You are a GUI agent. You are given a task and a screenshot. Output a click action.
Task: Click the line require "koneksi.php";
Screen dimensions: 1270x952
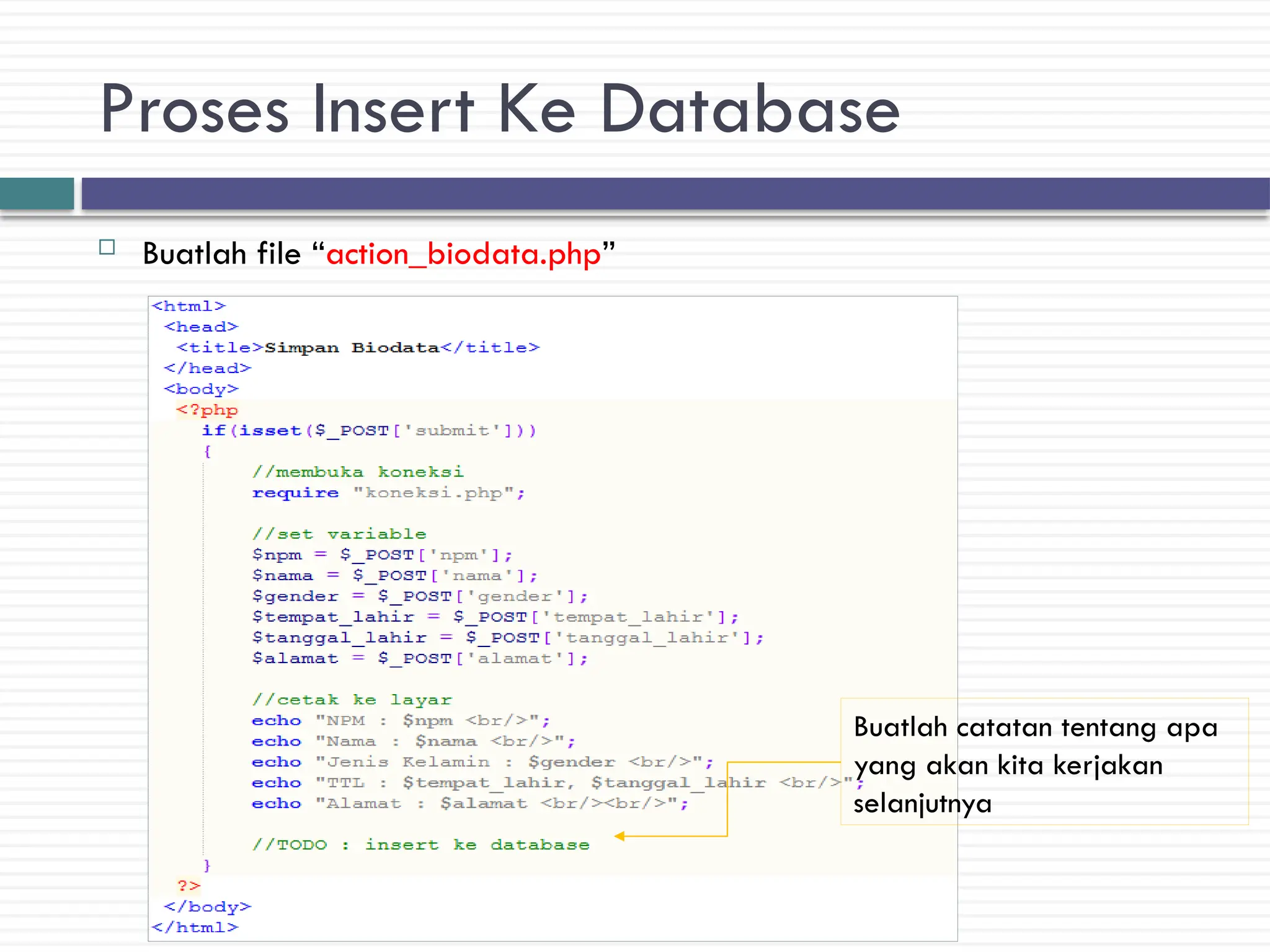click(x=388, y=493)
